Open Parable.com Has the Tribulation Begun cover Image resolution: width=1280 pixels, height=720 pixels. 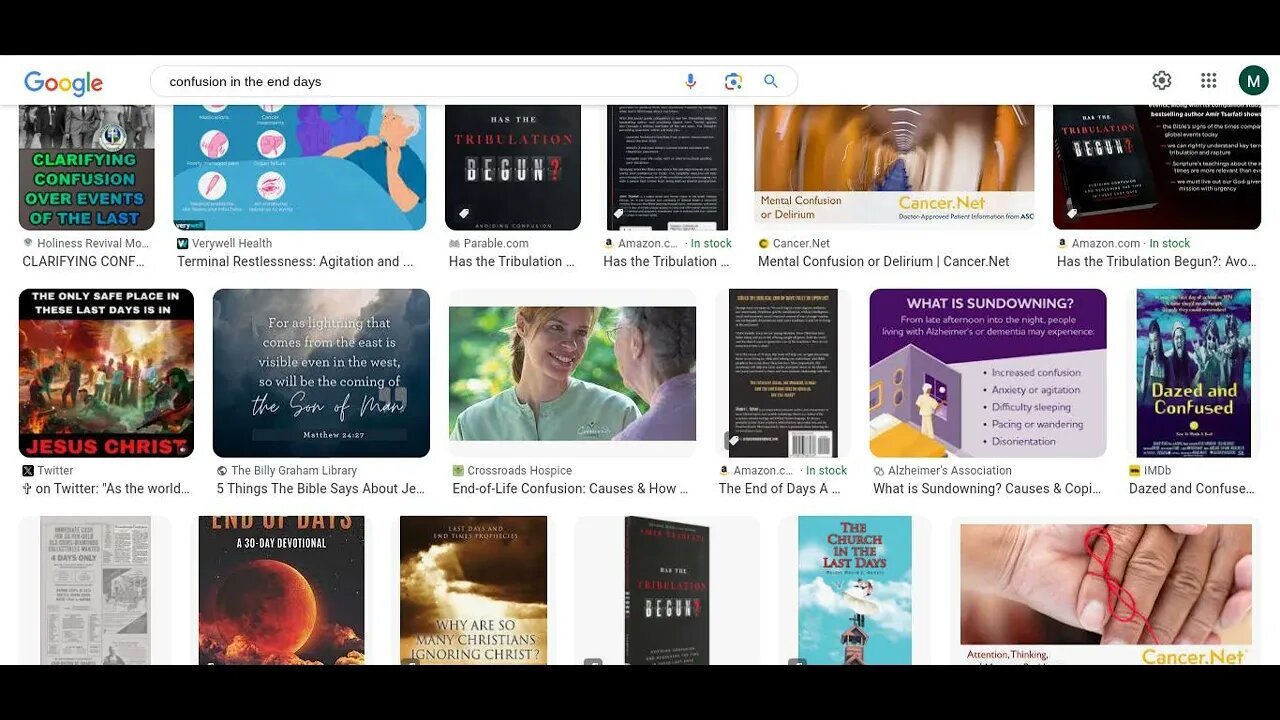[513, 167]
